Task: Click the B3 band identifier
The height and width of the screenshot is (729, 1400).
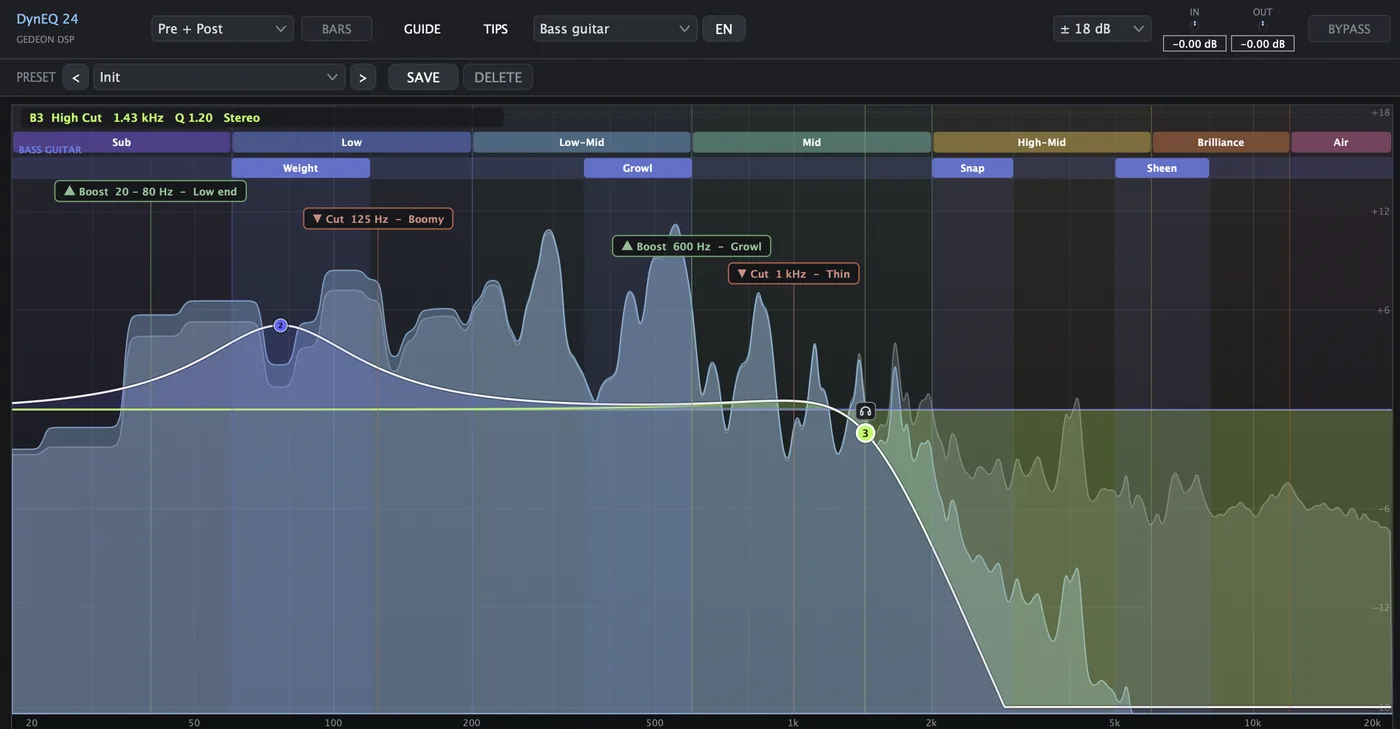Action: click(x=37, y=118)
